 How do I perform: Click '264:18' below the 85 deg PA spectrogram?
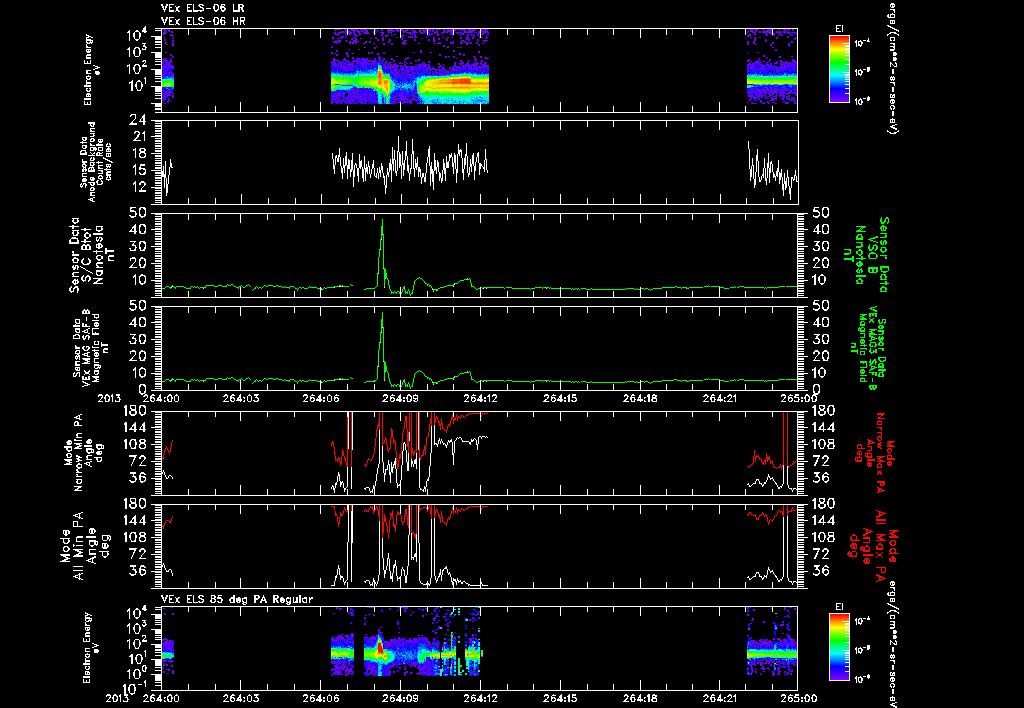(640, 698)
